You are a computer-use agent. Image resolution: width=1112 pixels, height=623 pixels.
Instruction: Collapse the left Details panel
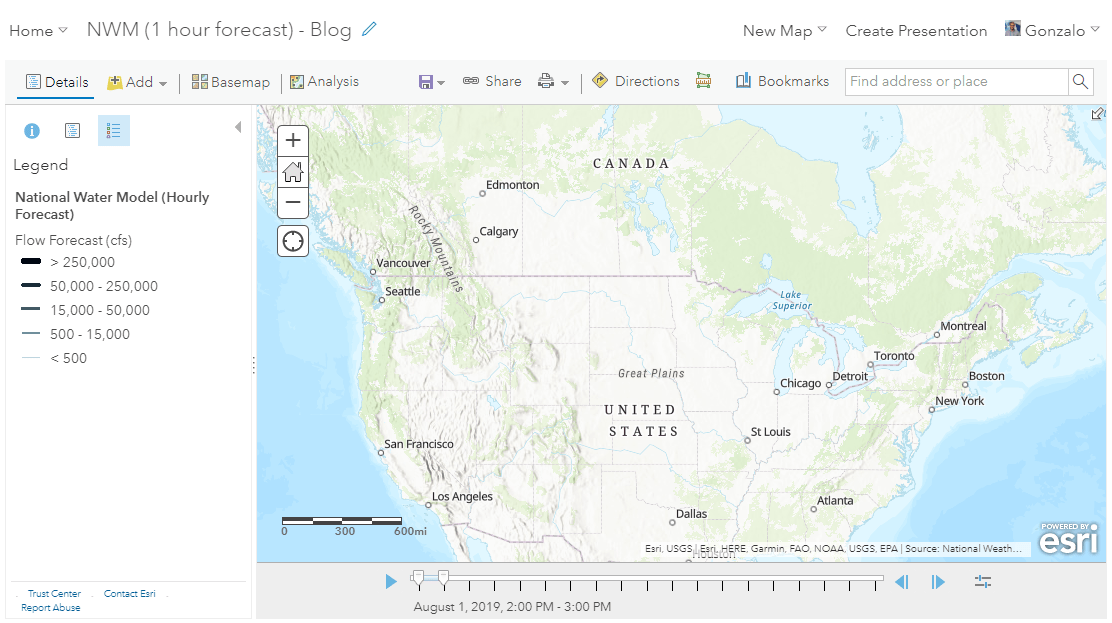pyautogui.click(x=237, y=127)
